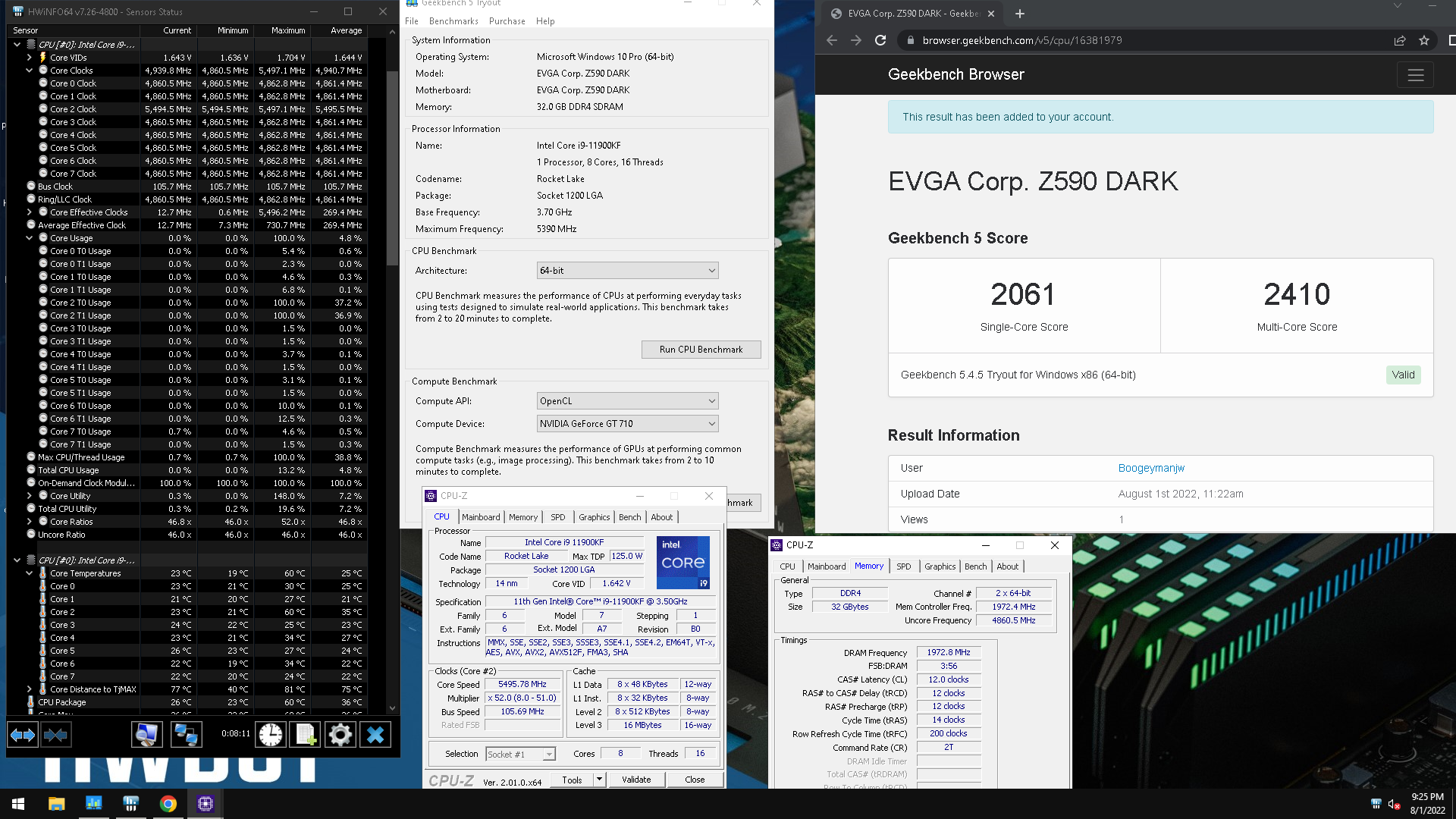1456x819 pixels.
Task: Click the Valid badge on Geekbench result
Action: point(1403,375)
